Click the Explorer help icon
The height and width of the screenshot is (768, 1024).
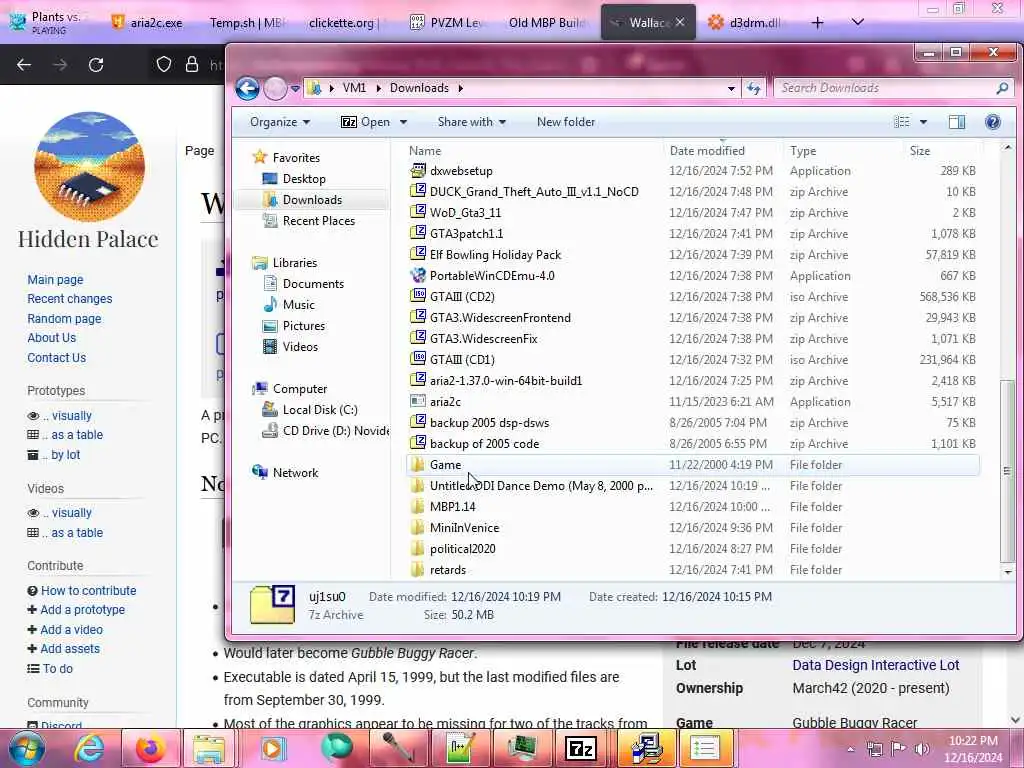click(x=993, y=122)
